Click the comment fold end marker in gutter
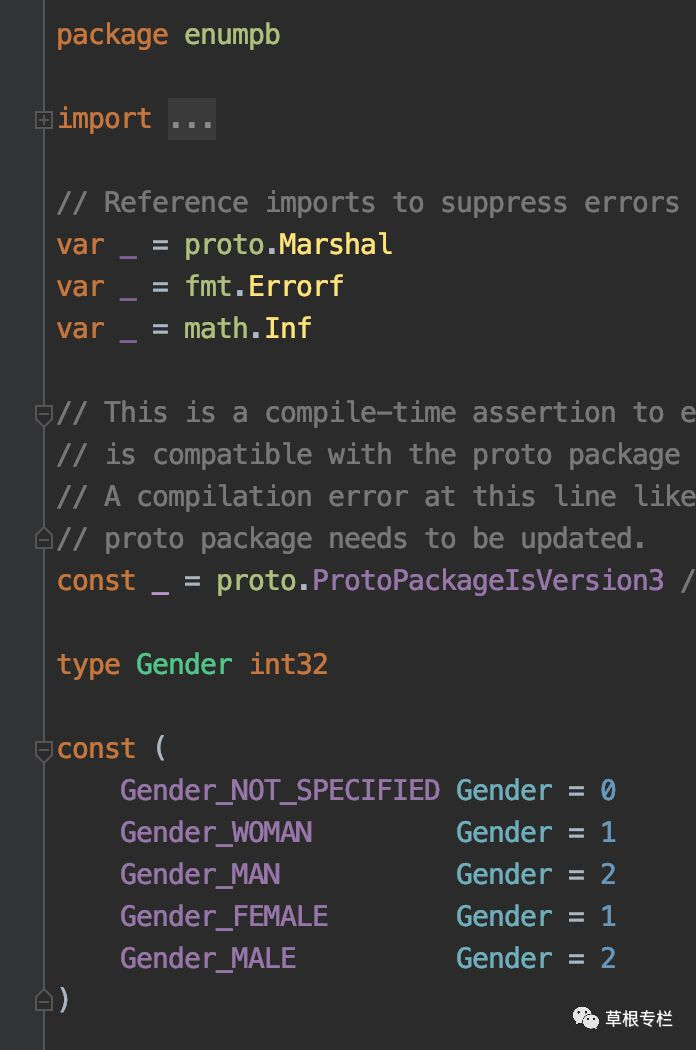This screenshot has height=1050, width=696. click(44, 538)
